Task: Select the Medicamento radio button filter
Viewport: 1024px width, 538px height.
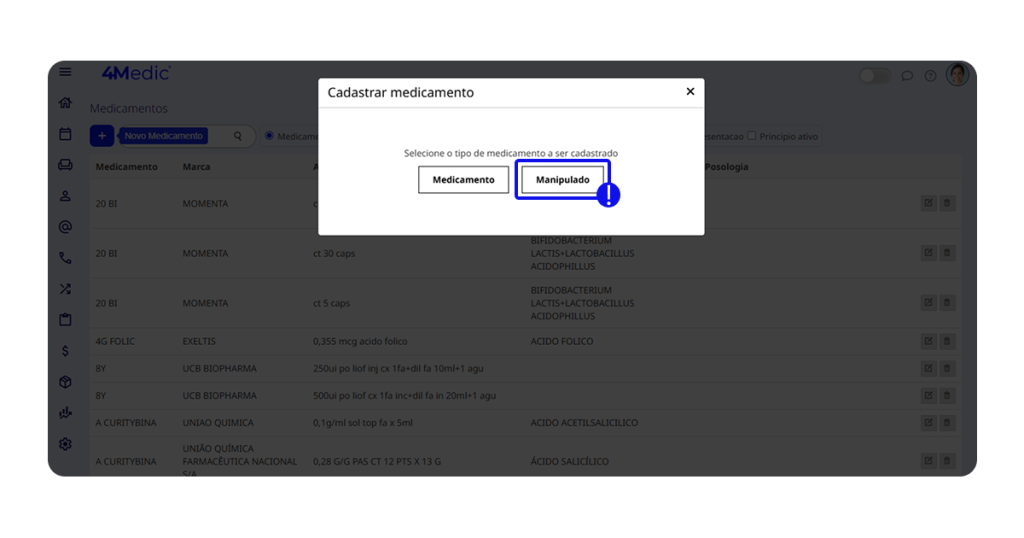Action: 269,136
